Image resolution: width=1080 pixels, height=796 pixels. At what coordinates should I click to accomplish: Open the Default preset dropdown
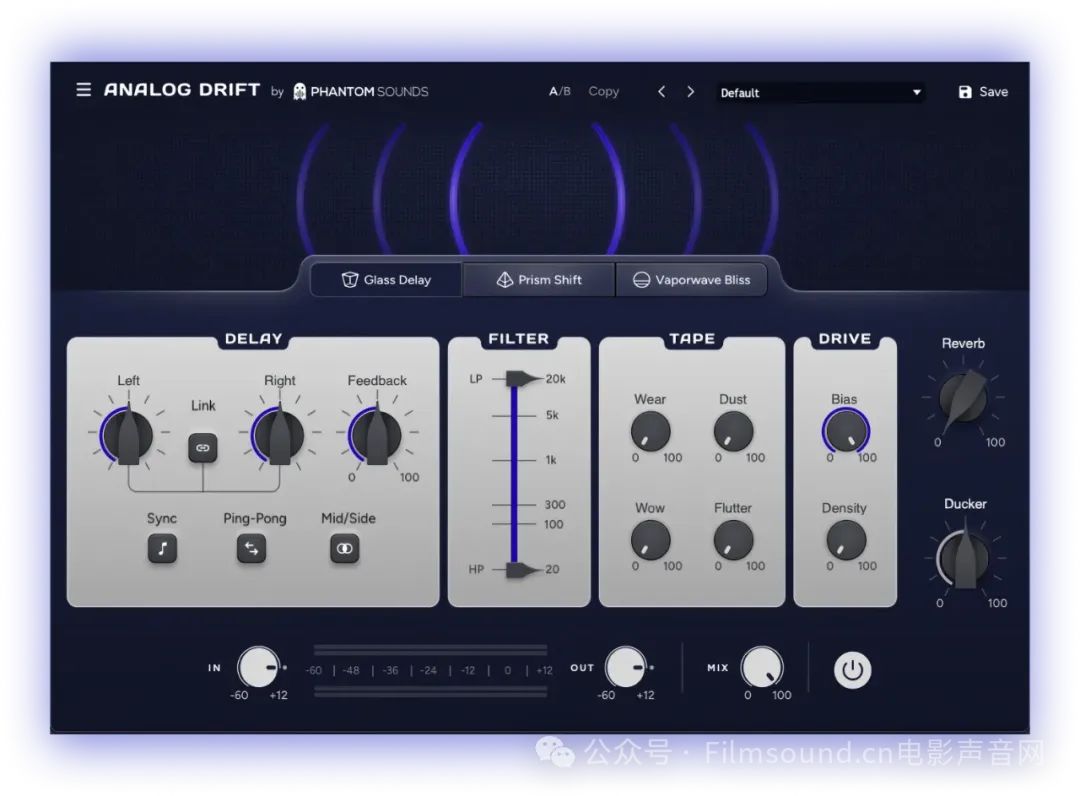(x=820, y=93)
